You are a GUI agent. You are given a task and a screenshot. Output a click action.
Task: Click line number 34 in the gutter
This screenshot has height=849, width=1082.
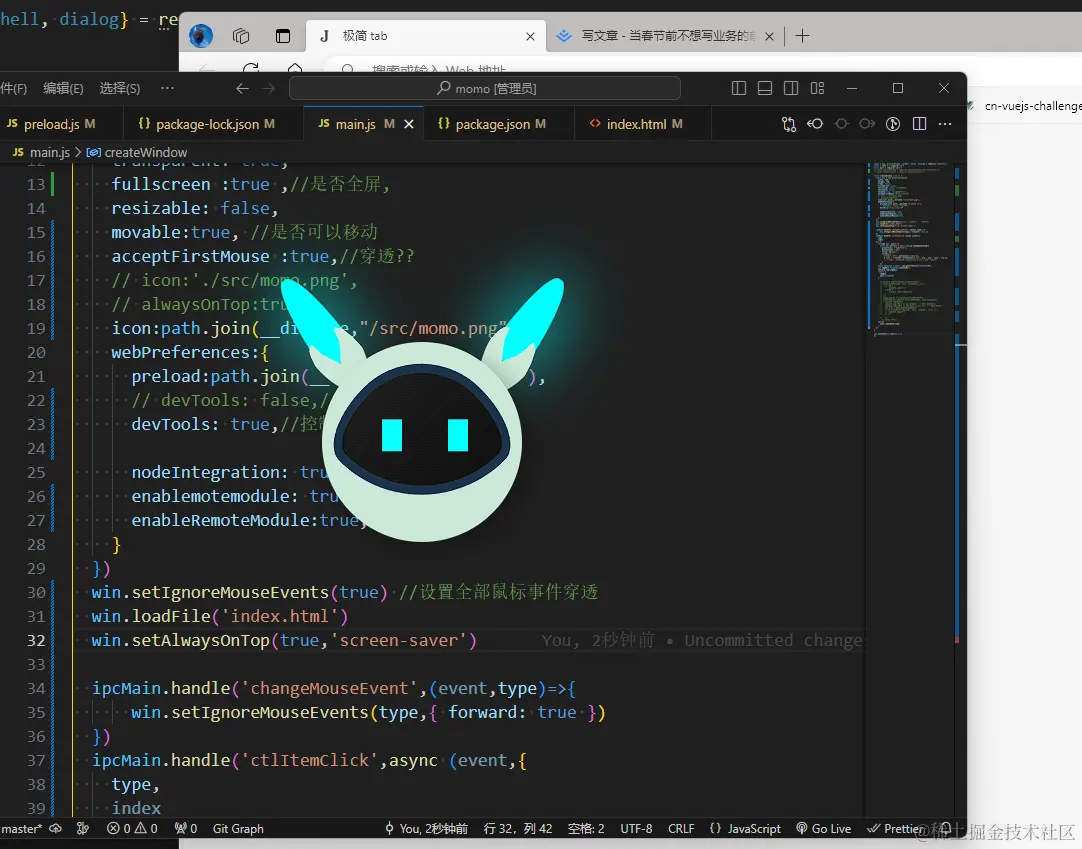36,688
